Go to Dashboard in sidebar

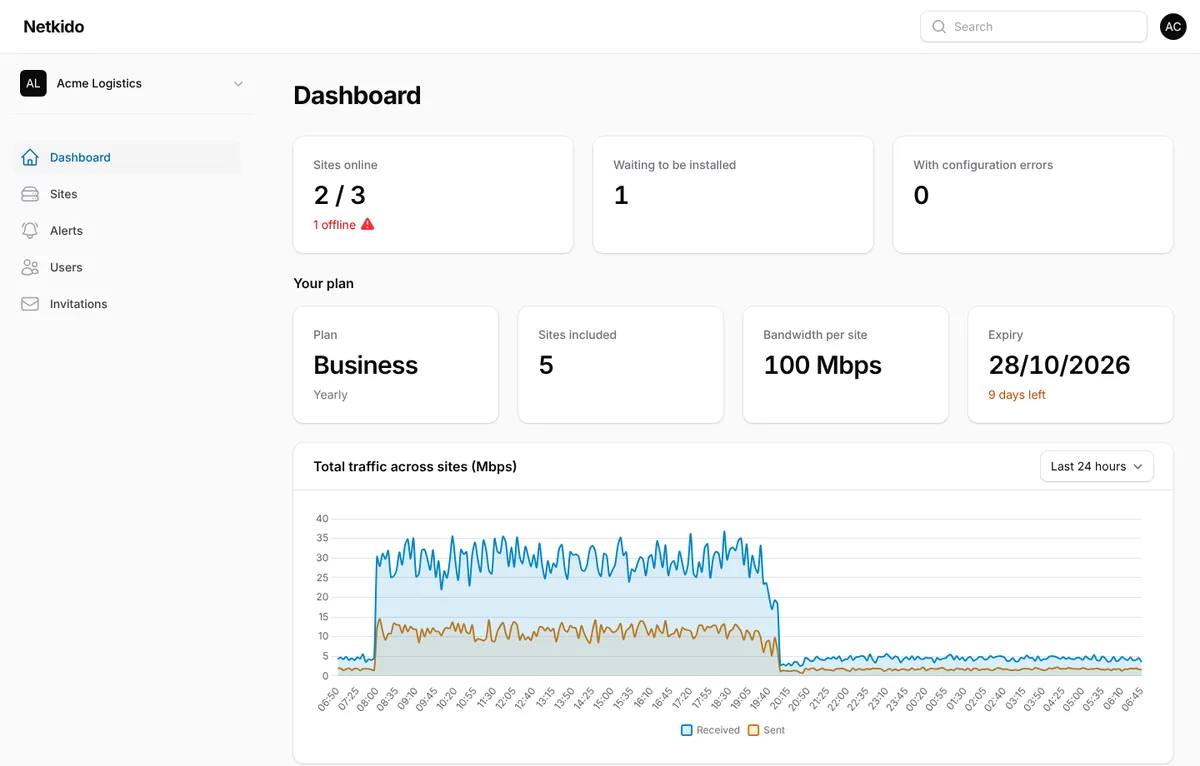[128, 157]
